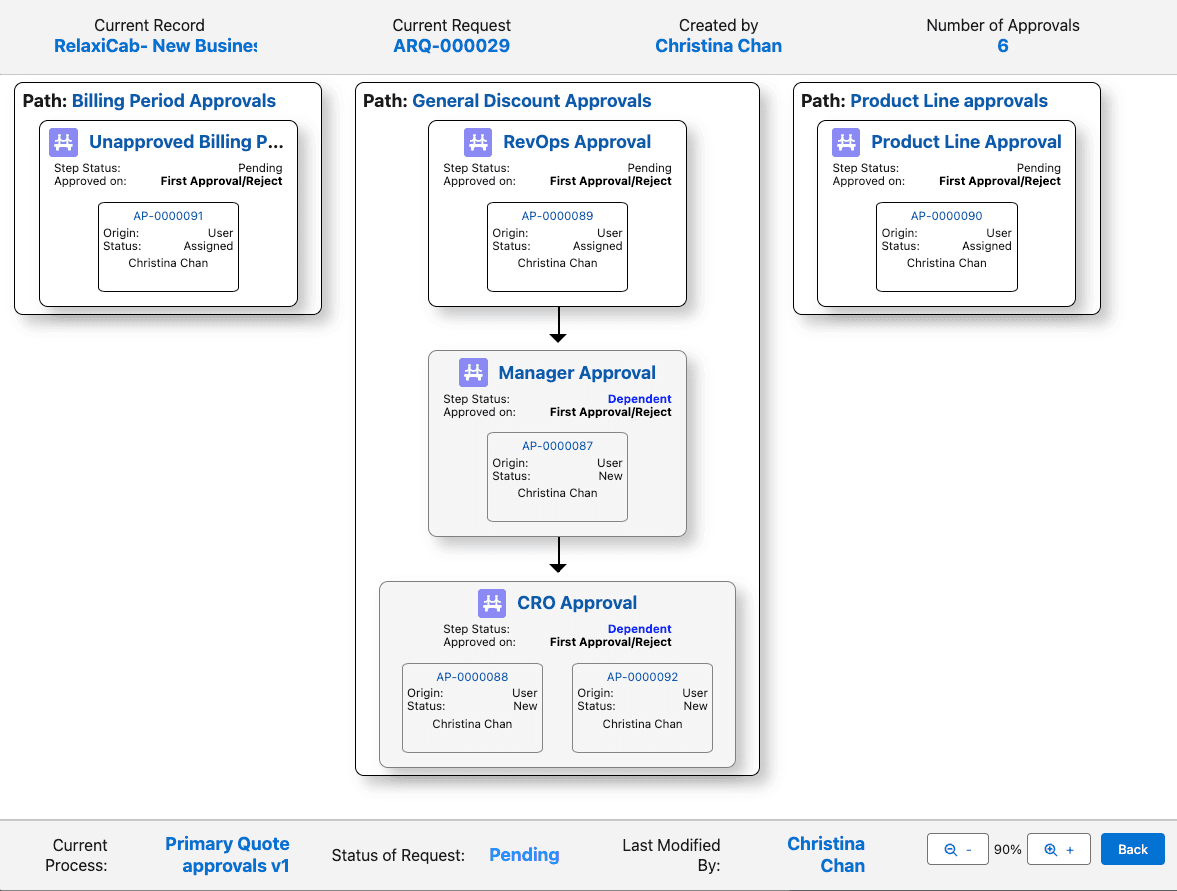Click the New status under AP-0000088
Image resolution: width=1177 pixels, height=891 pixels.
[x=525, y=706]
